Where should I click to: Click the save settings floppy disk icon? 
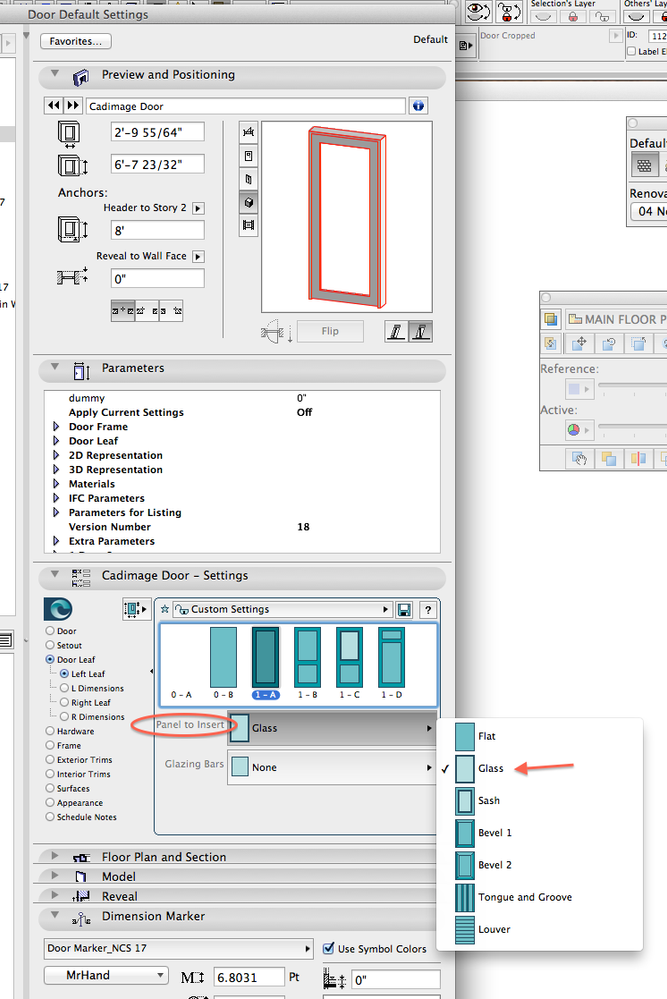[404, 610]
